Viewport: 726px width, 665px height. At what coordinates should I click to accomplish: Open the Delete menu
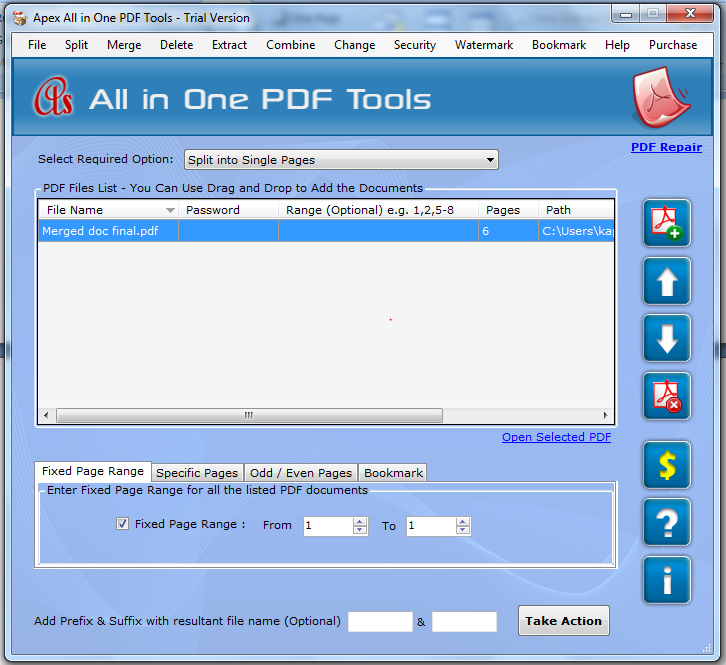176,45
